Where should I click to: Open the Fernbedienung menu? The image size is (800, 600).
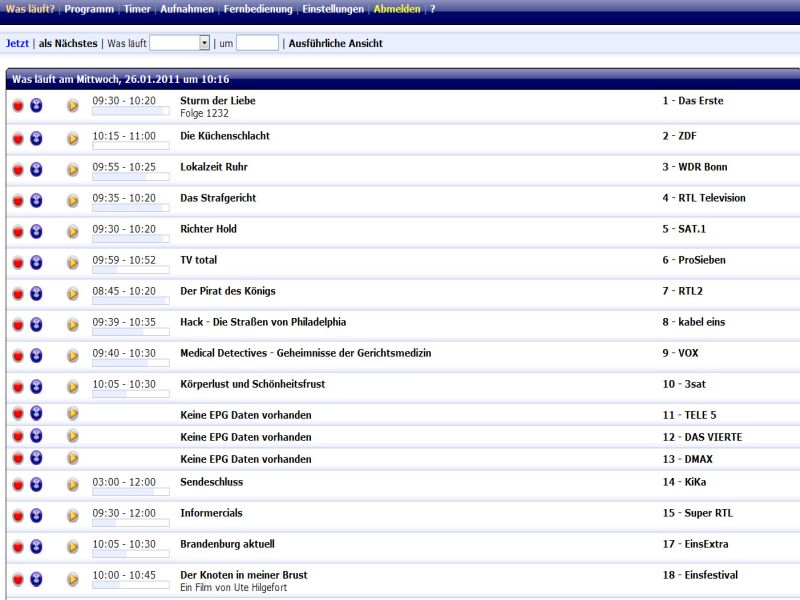pyautogui.click(x=258, y=9)
